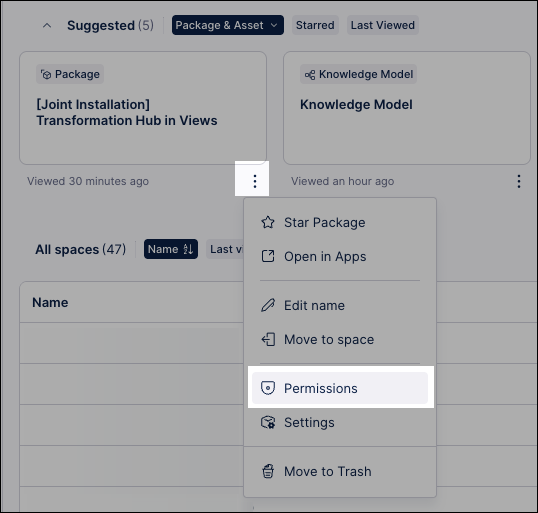Click the Move to space arrow icon

tap(268, 339)
